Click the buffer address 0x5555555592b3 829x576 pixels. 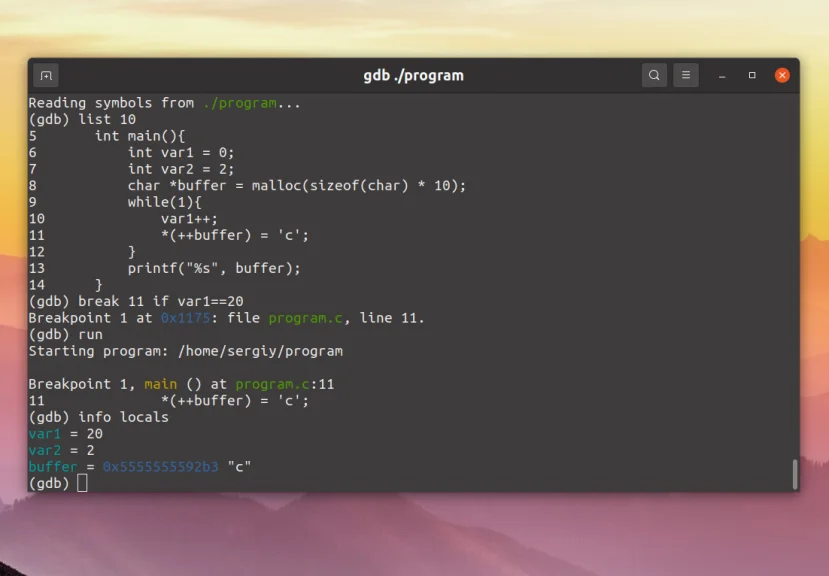(161, 467)
